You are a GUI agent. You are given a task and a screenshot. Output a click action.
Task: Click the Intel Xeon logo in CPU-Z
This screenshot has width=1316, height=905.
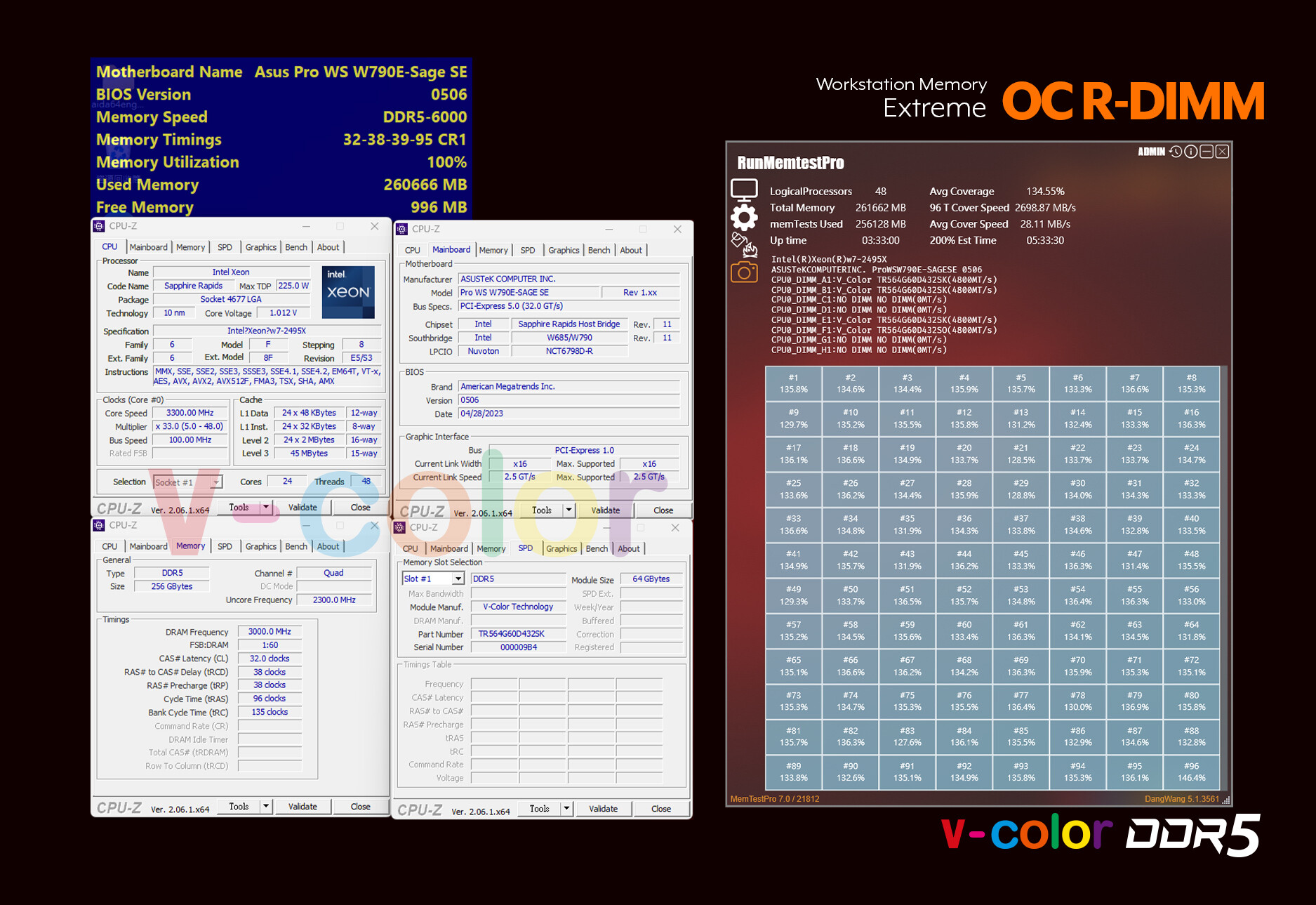348,292
